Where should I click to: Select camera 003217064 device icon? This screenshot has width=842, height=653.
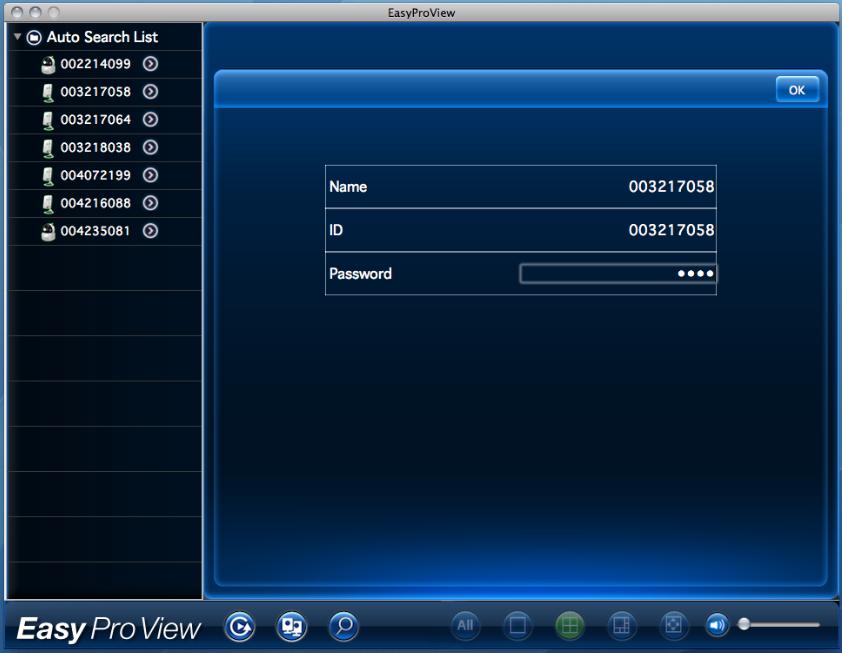point(48,120)
